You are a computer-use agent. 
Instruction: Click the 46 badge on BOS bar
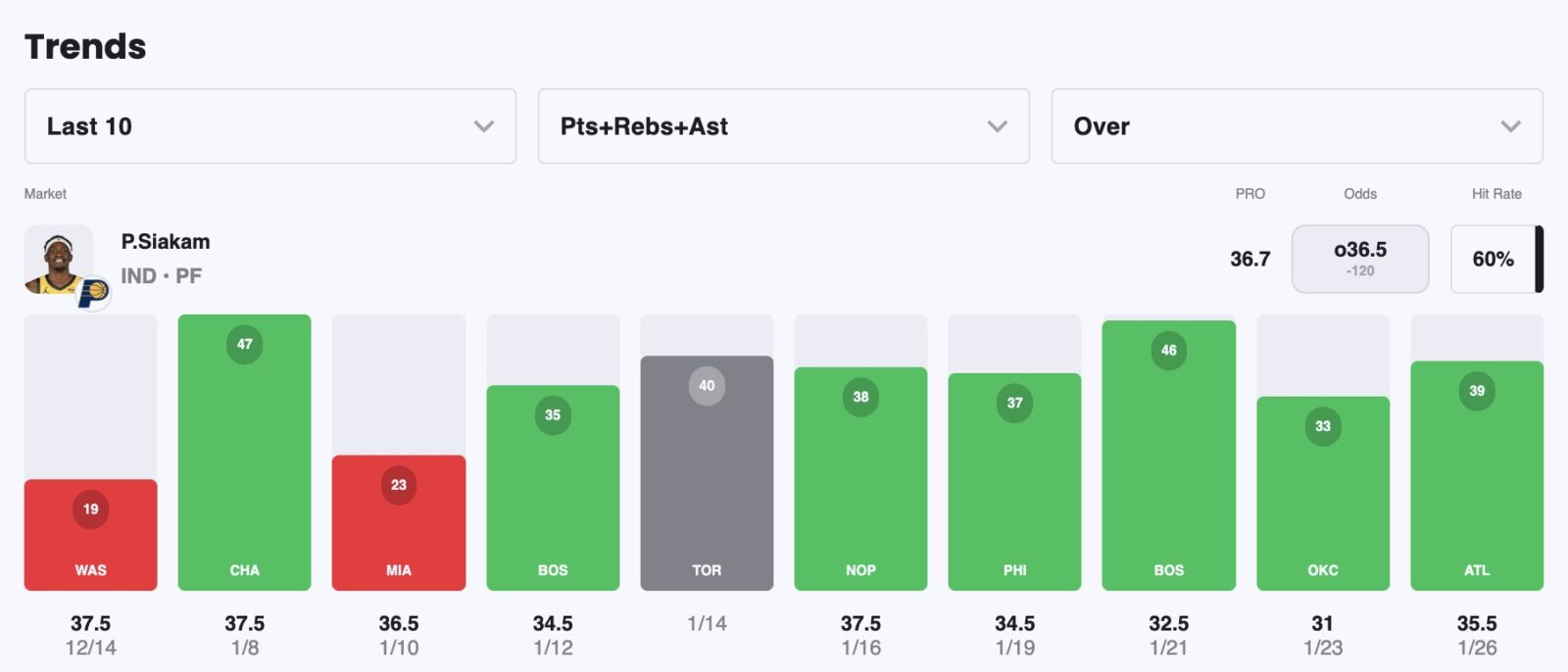[x=1168, y=350]
